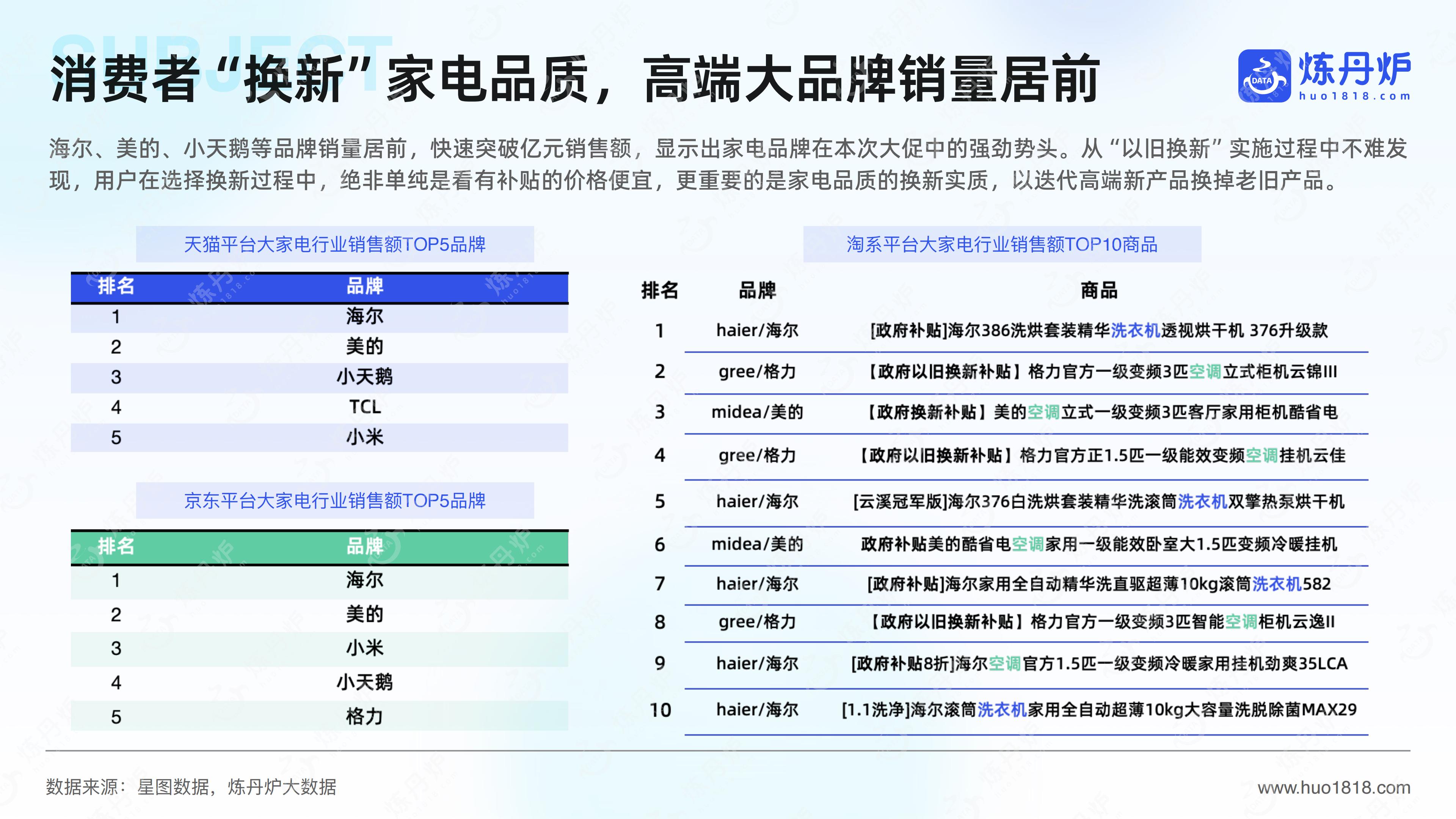
Task: Select gree/格力 brand in rank 4 row
Action: click(758, 455)
